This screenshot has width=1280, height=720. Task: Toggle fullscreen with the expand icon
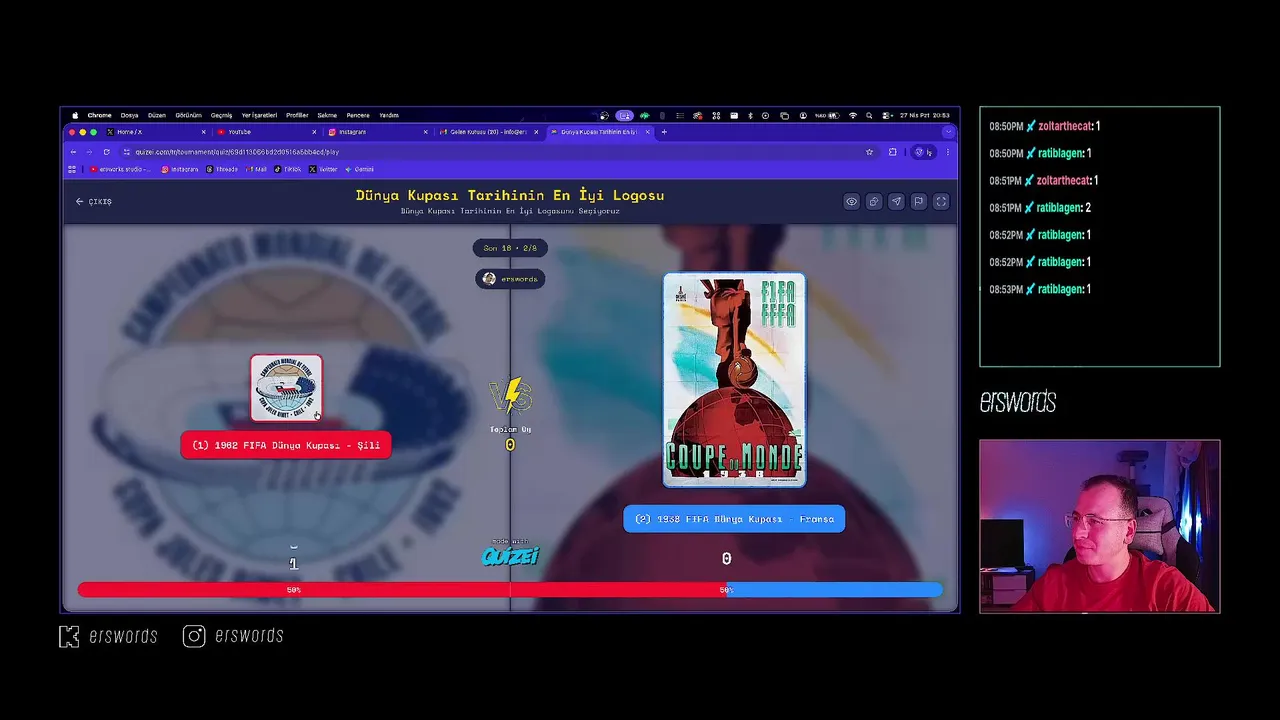941,201
